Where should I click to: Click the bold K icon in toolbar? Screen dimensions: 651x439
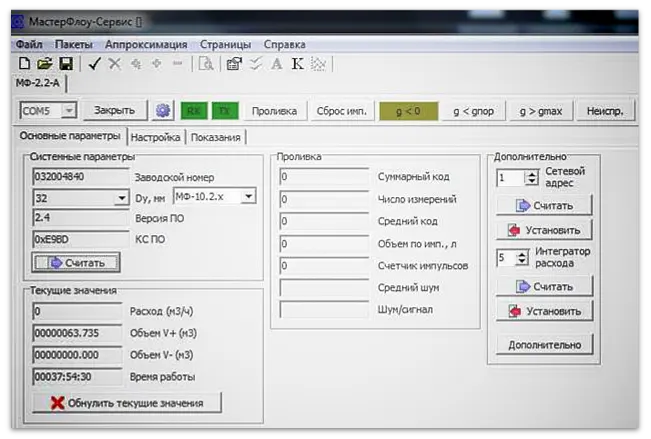[297, 64]
